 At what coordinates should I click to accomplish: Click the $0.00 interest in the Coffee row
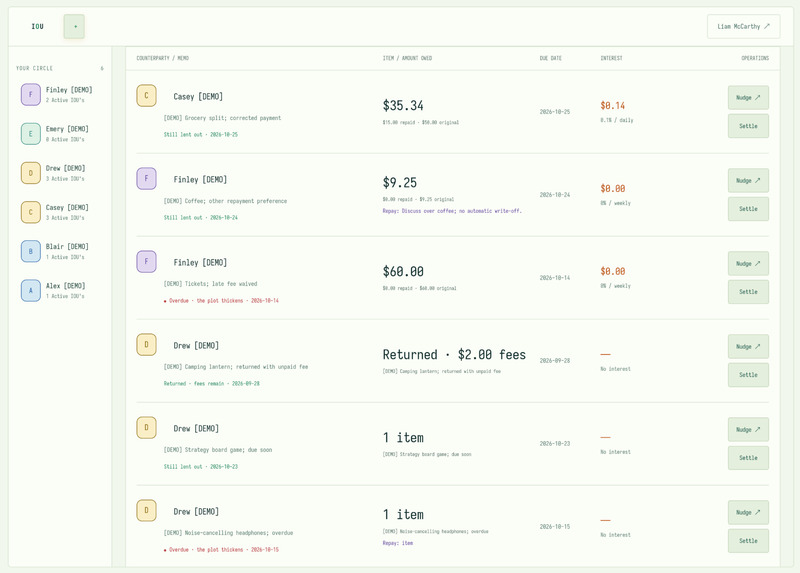pyautogui.click(x=613, y=189)
